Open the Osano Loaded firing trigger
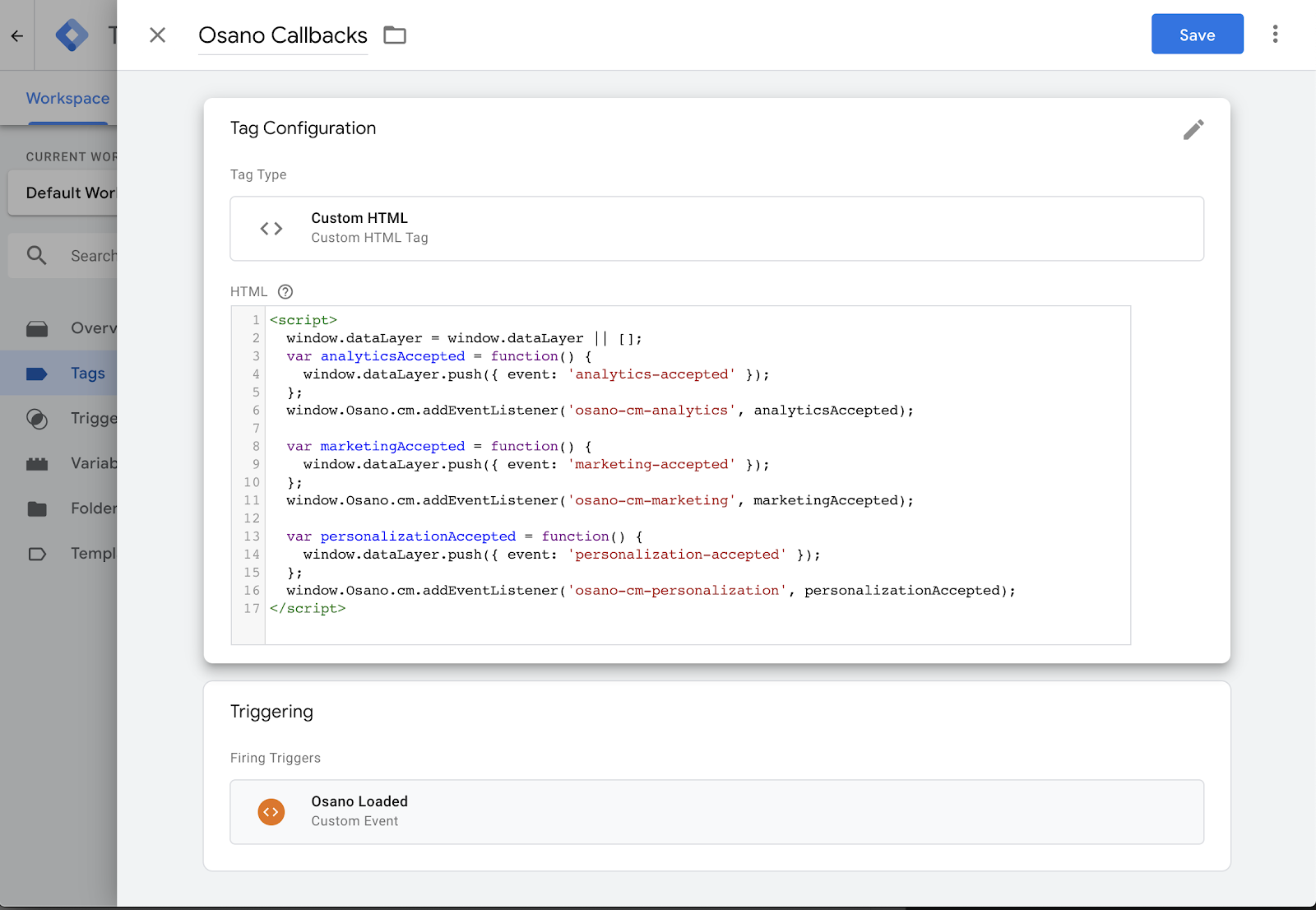Viewport: 1316px width, 910px height. coord(716,811)
